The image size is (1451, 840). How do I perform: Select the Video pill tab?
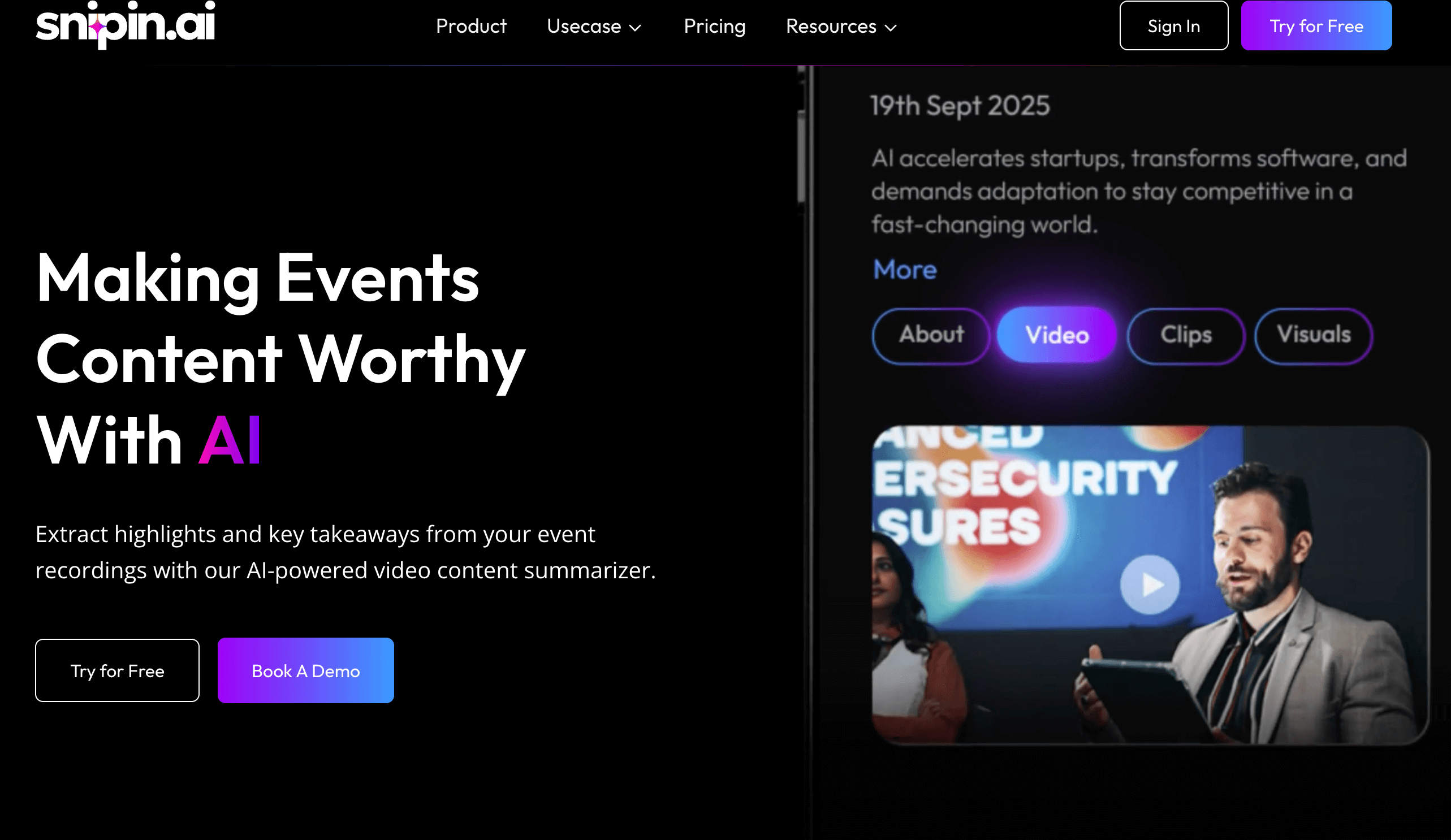(1056, 335)
